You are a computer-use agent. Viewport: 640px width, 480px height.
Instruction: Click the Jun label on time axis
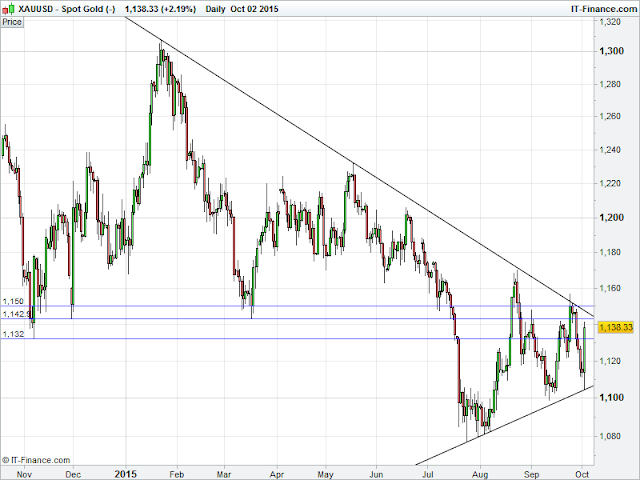(x=376, y=474)
